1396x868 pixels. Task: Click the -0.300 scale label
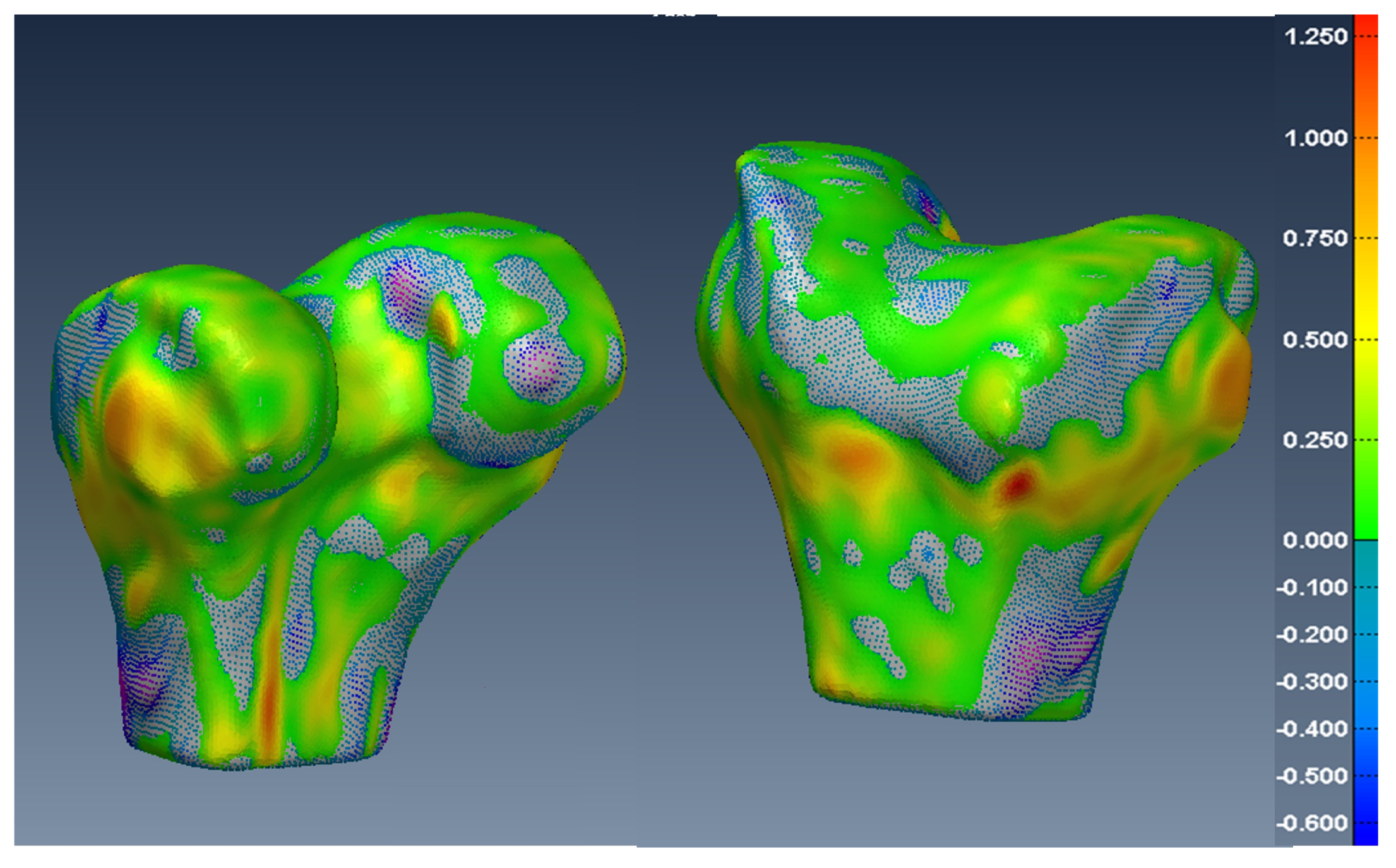tap(1313, 682)
